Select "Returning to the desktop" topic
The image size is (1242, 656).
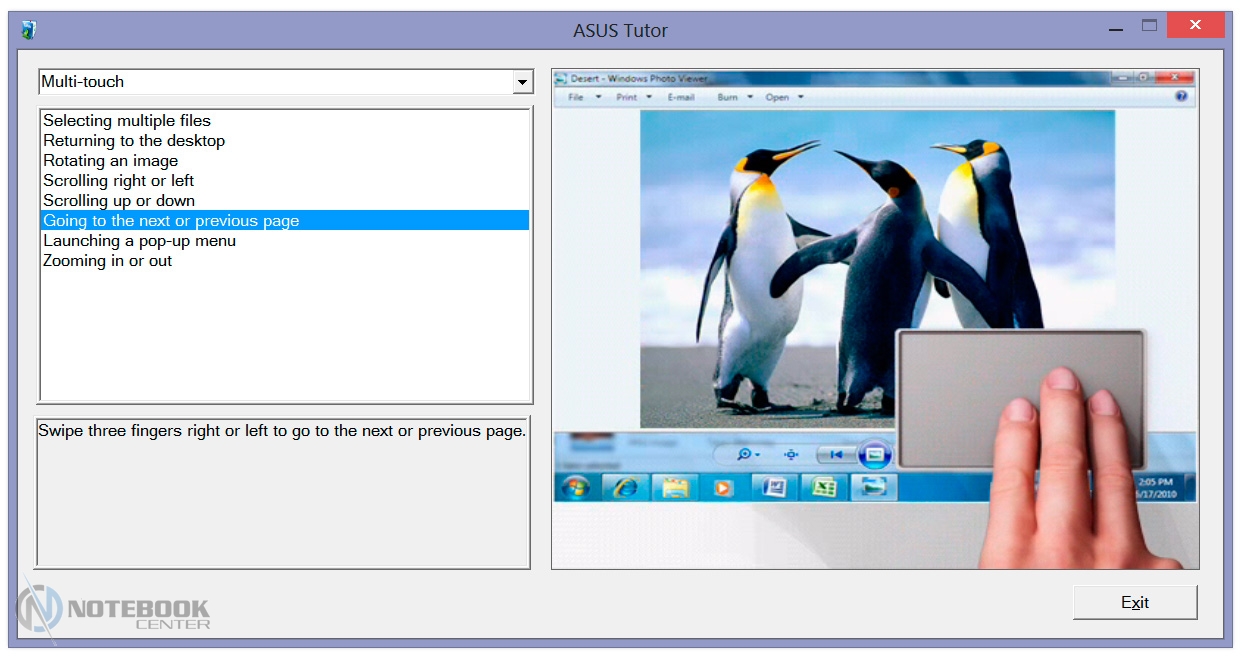pyautogui.click(x=134, y=141)
